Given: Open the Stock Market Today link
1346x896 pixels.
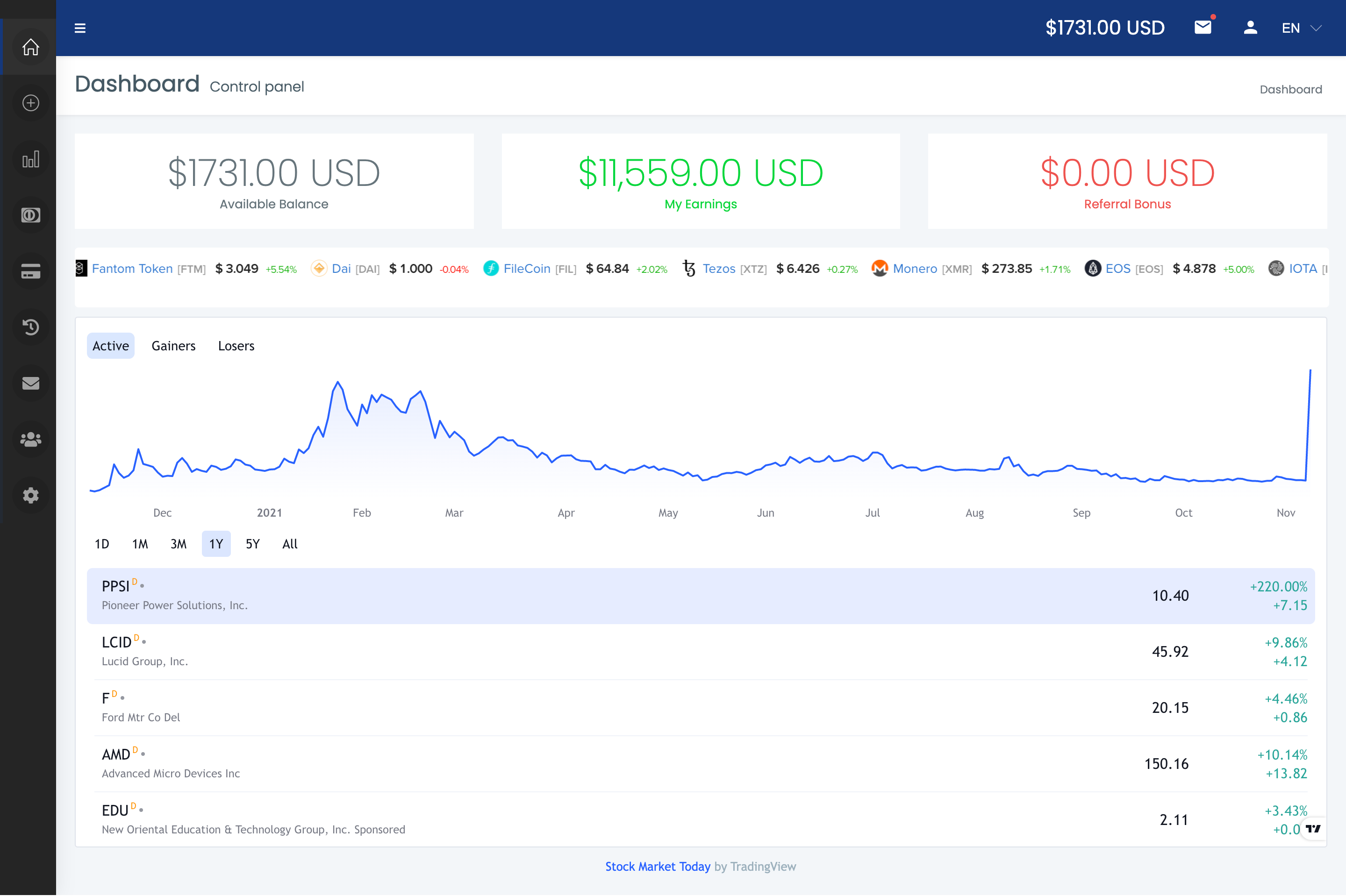Looking at the screenshot, I should [658, 866].
